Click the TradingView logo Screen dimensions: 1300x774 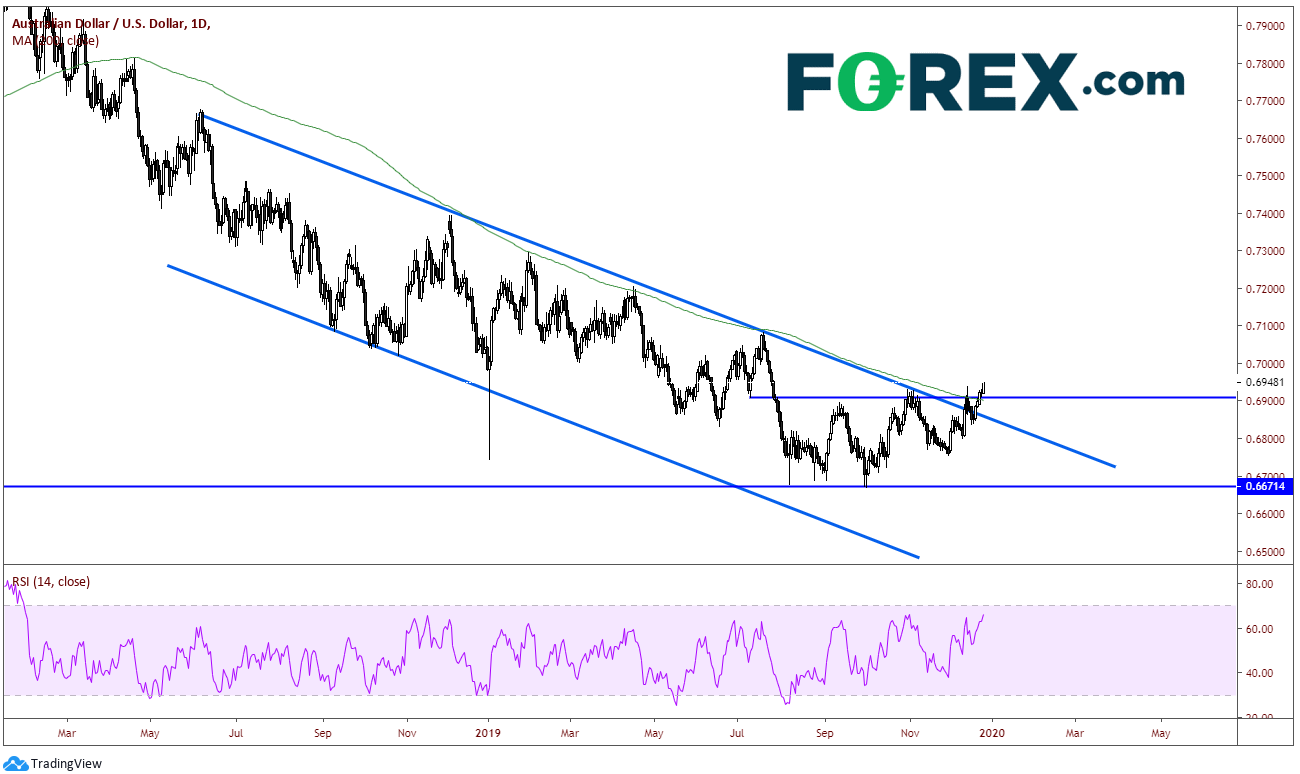53,762
